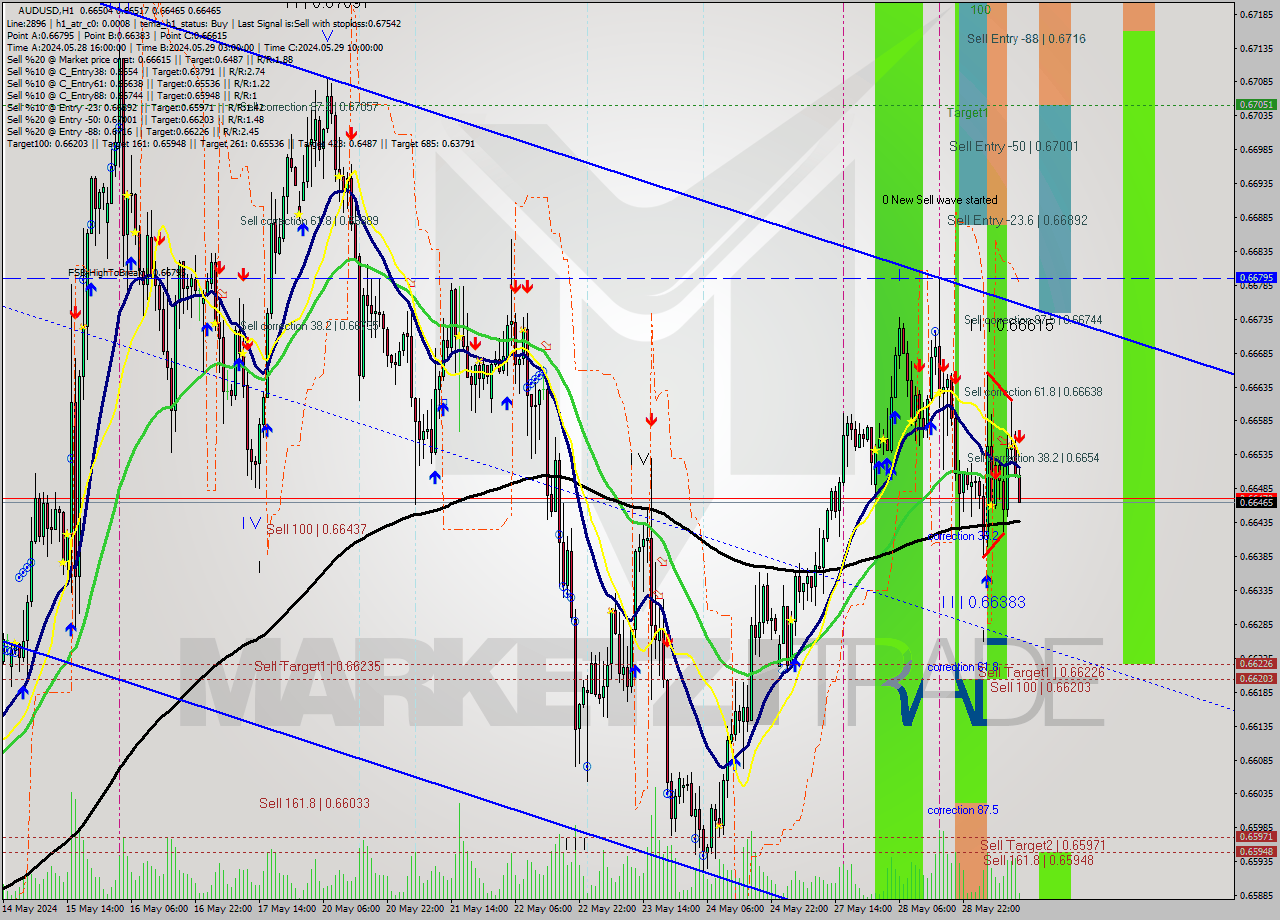Click the red 0.66203 price tag on axis
Viewport: 1280px width, 920px height.
click(x=1256, y=678)
